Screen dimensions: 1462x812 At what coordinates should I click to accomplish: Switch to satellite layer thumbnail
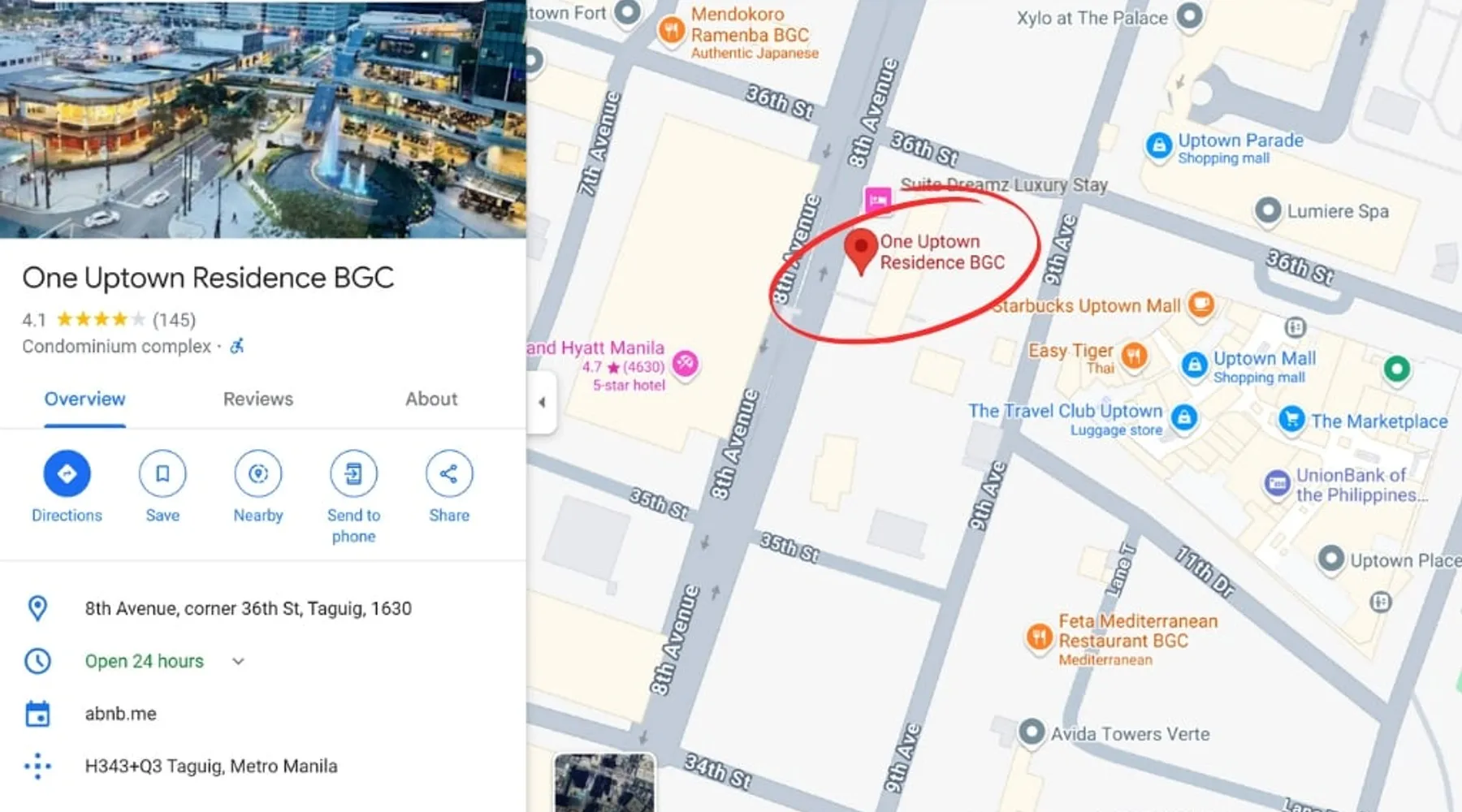[x=604, y=783]
